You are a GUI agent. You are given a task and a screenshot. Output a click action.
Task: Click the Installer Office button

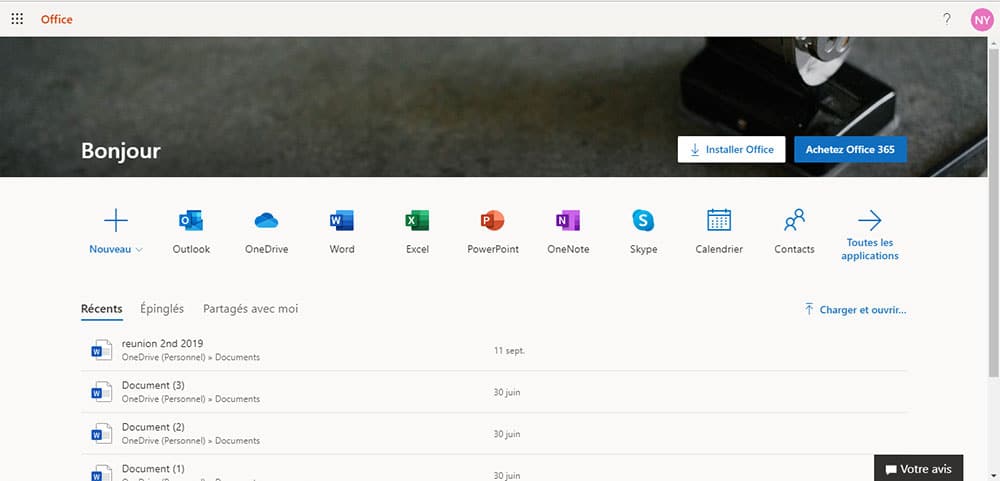pos(732,149)
